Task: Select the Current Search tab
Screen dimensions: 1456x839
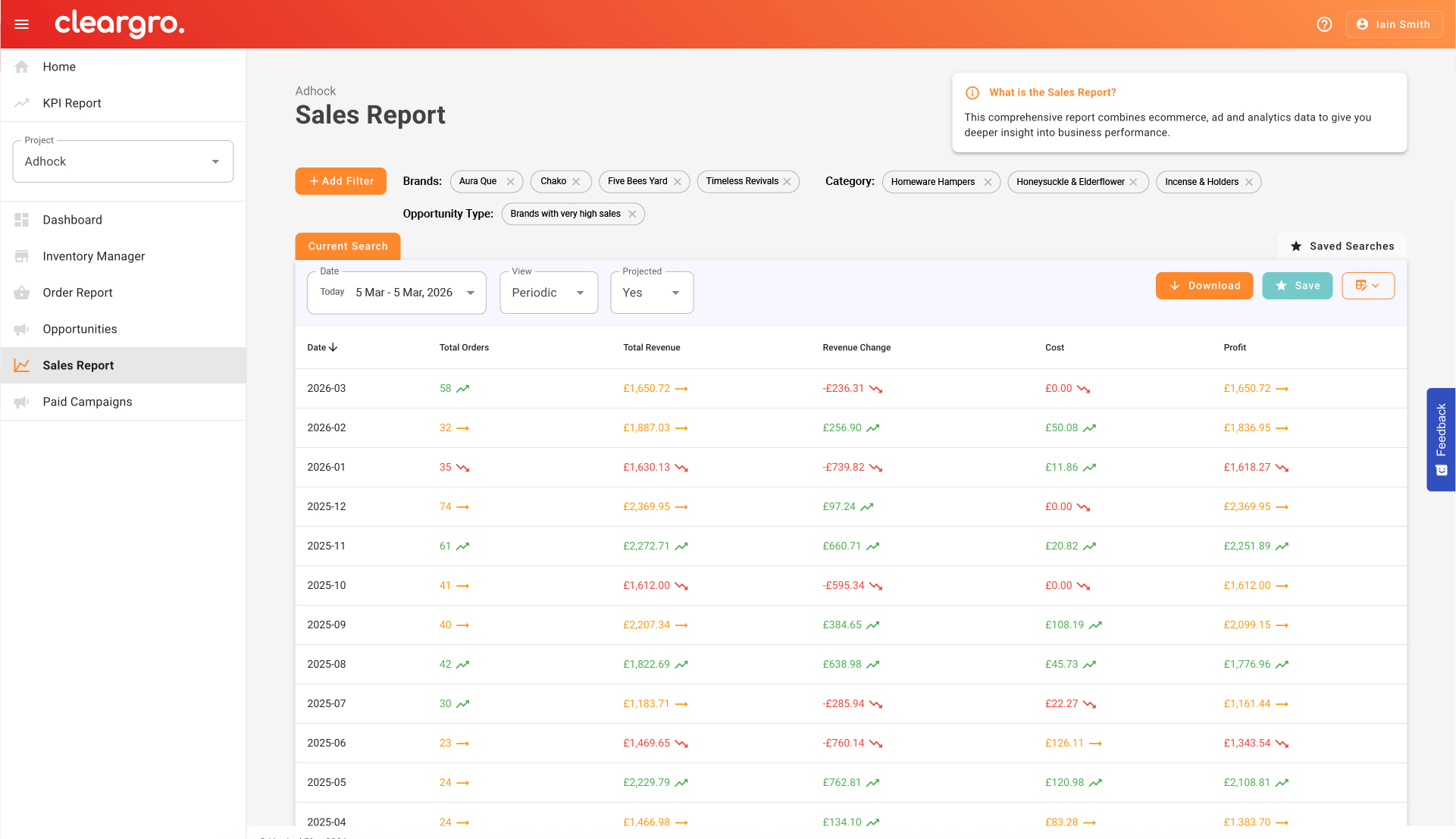Action: tap(347, 246)
